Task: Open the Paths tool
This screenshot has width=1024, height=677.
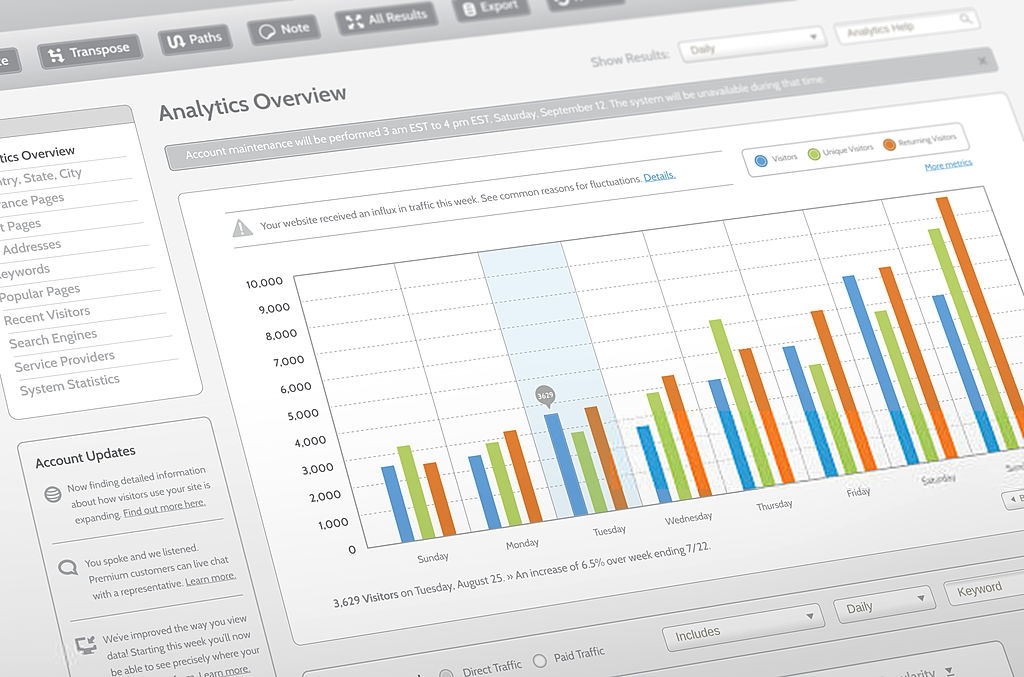Action: coord(196,38)
